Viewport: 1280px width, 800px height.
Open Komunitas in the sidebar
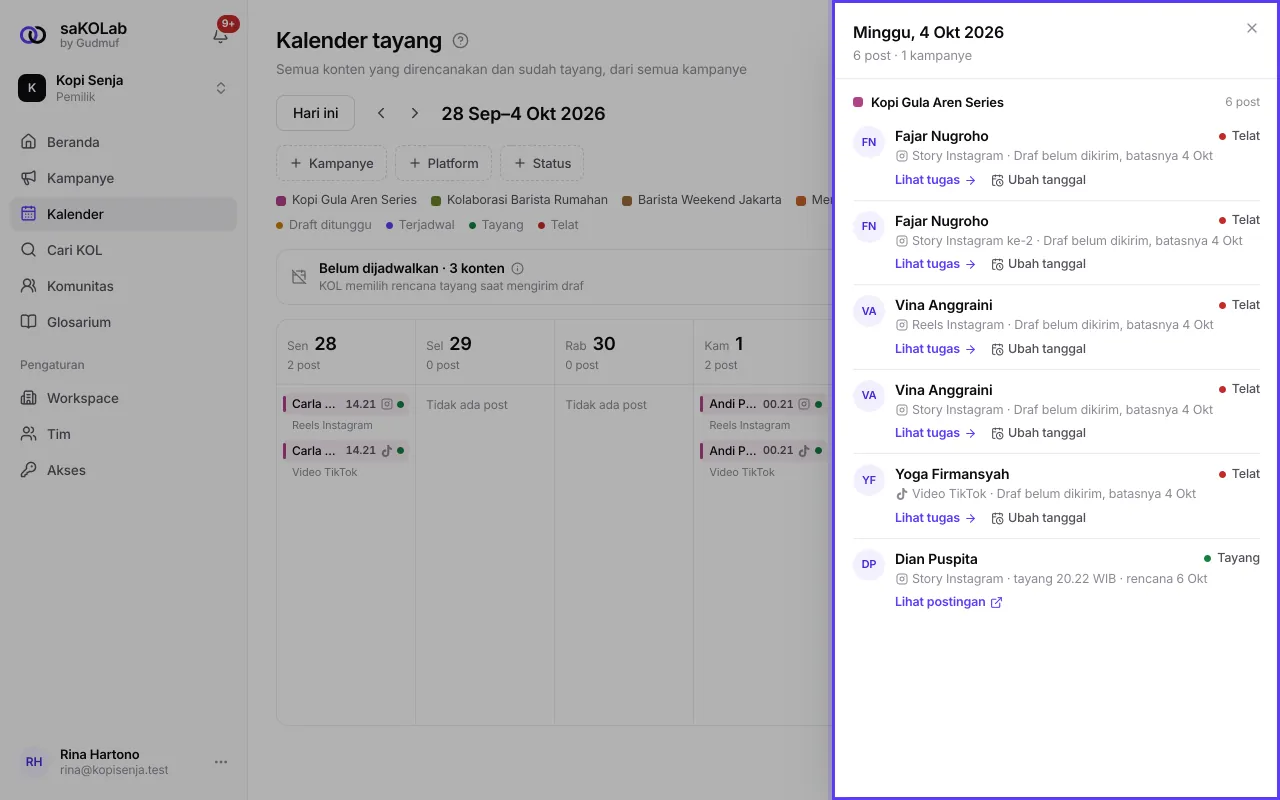click(x=124, y=286)
